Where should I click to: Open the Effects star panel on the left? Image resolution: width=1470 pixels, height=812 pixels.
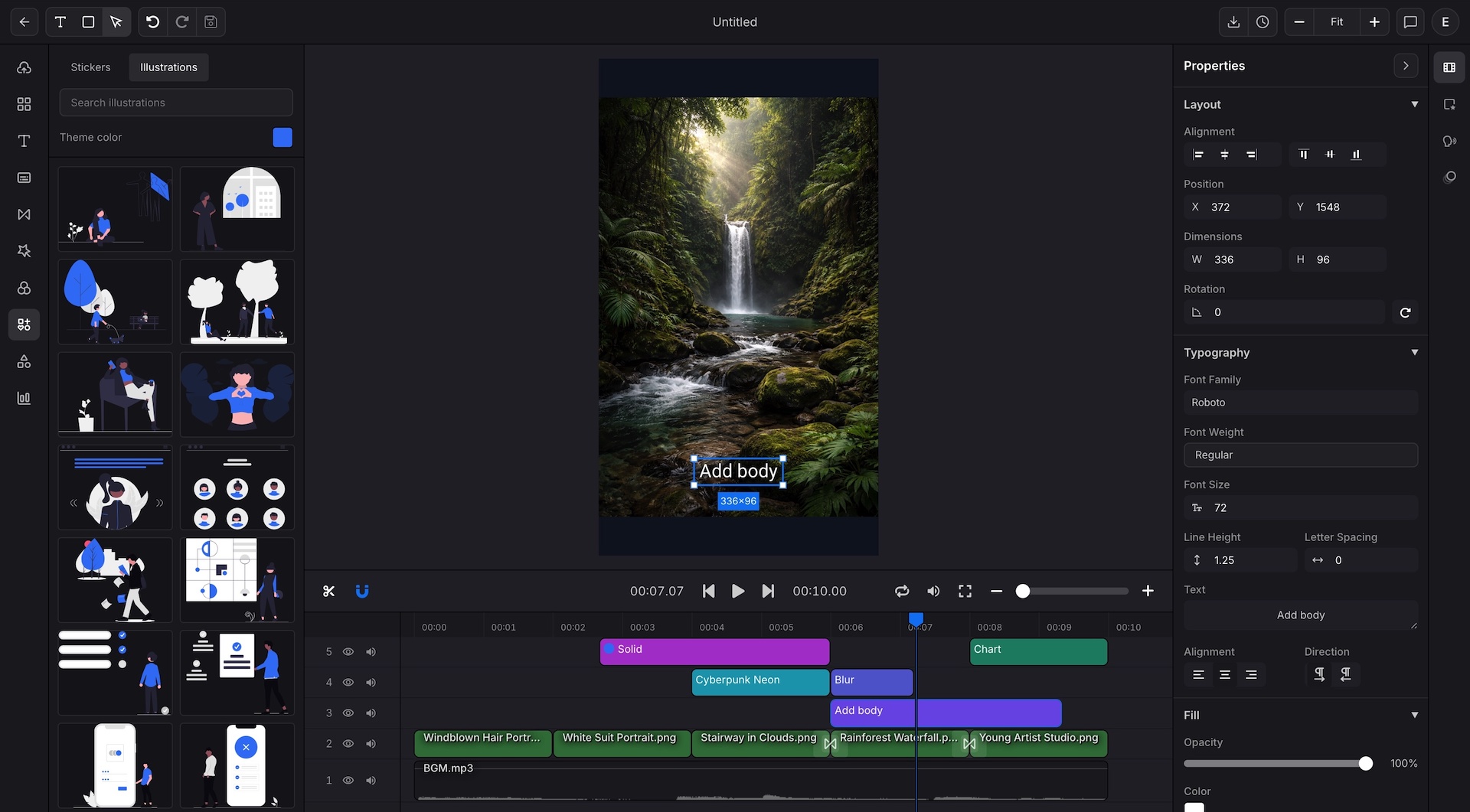pos(24,251)
